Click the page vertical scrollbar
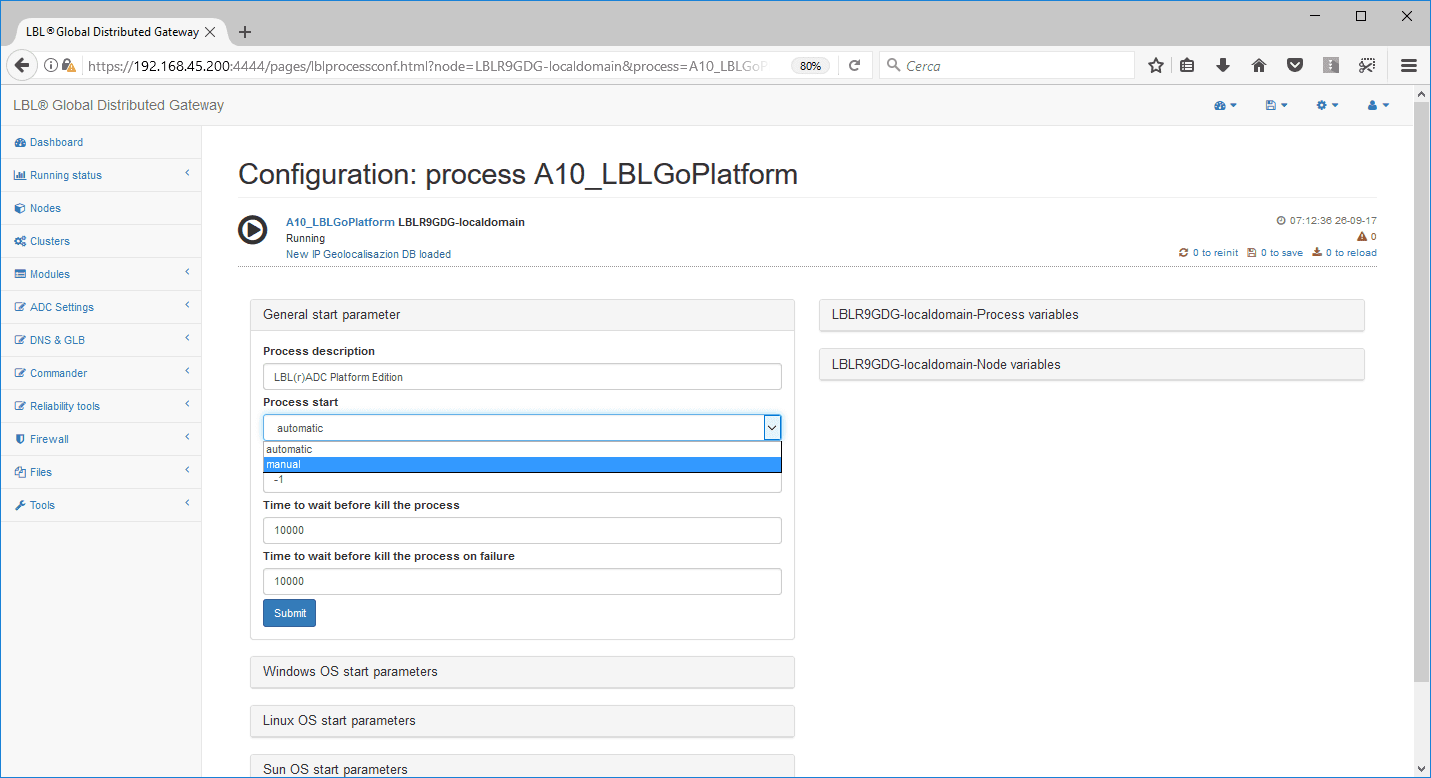Viewport: 1431px width, 778px height. 1421,390
